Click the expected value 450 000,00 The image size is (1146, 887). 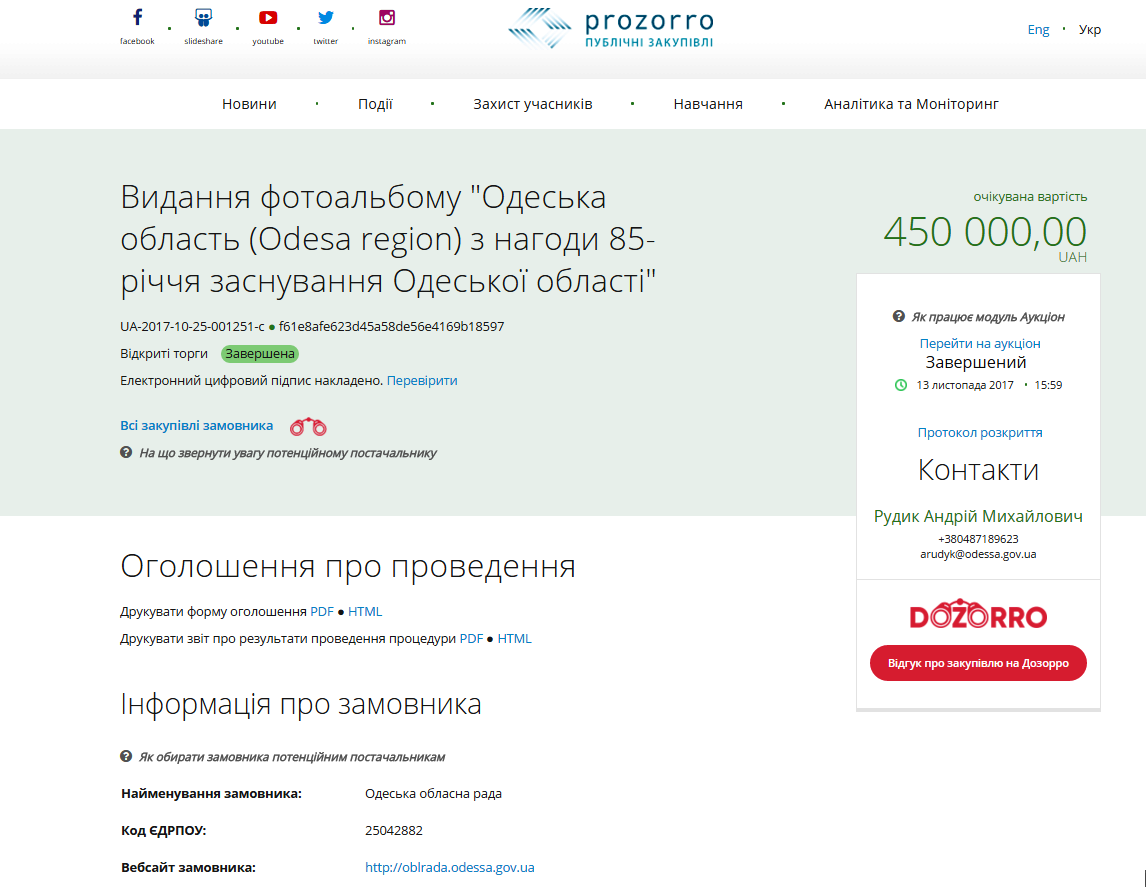pos(984,232)
